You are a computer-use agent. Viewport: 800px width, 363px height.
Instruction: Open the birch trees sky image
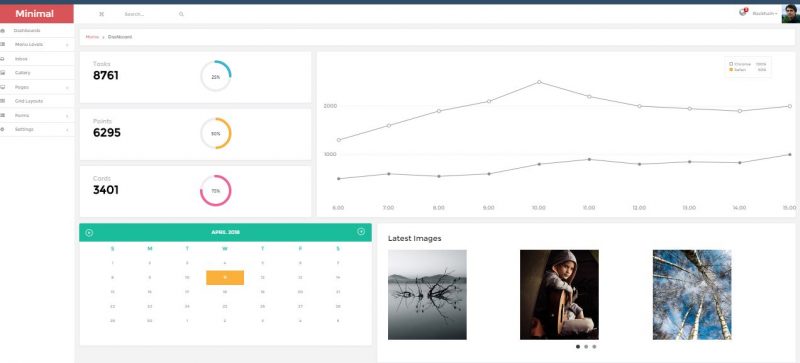(x=692, y=295)
